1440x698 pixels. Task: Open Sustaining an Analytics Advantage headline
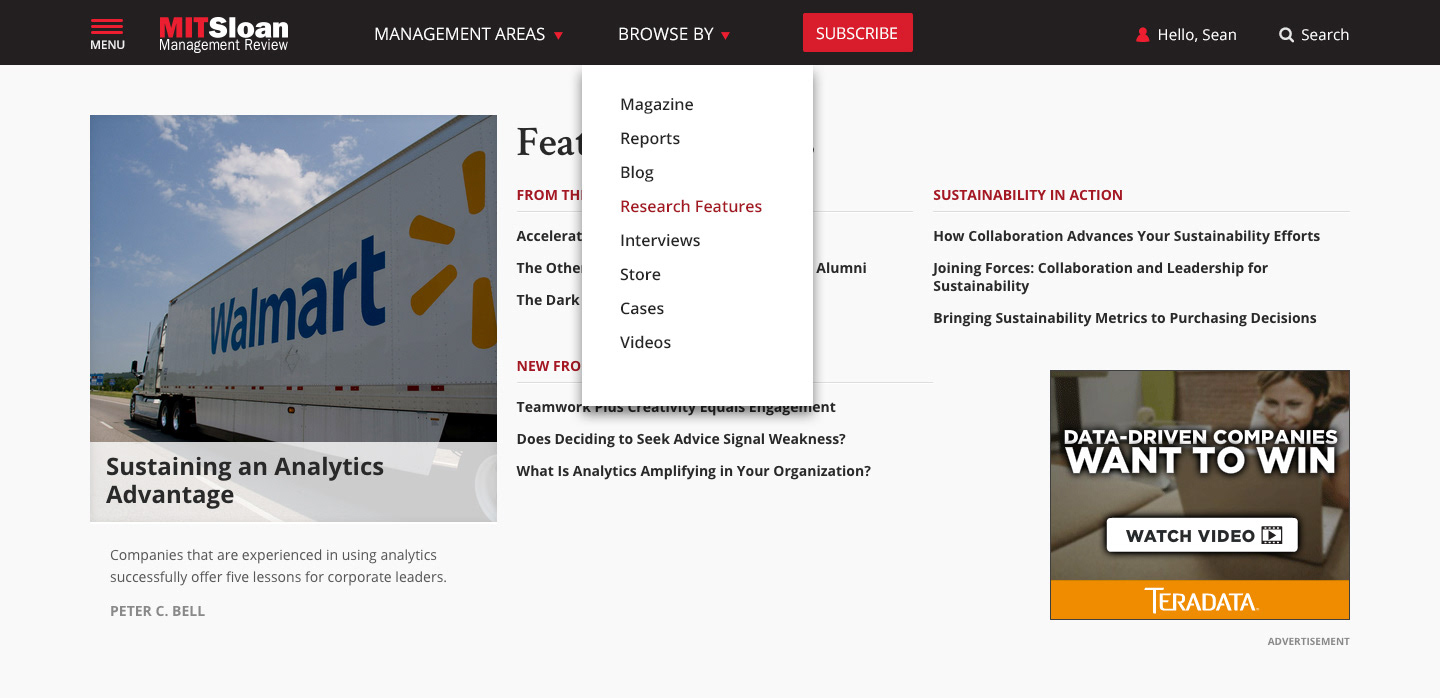245,481
